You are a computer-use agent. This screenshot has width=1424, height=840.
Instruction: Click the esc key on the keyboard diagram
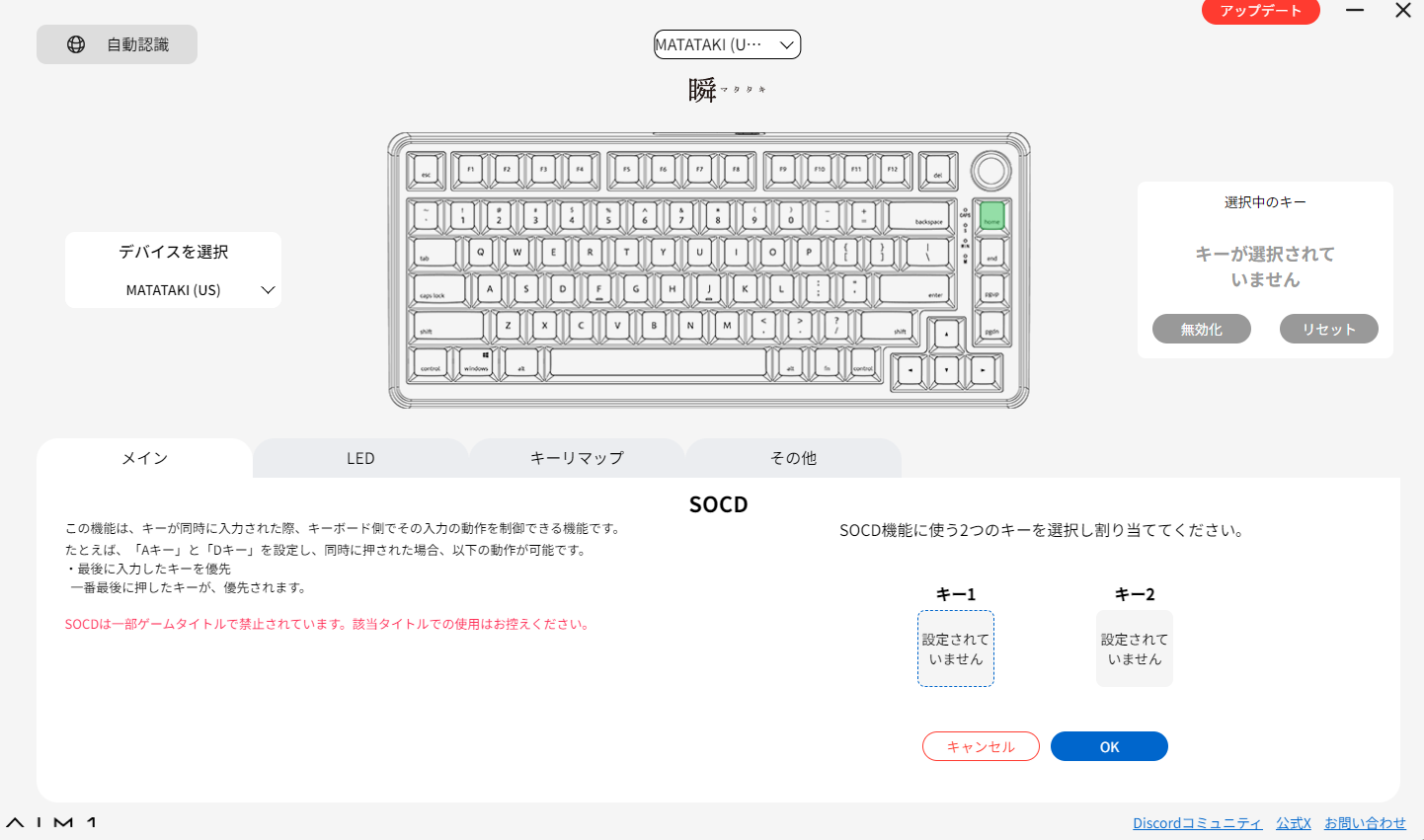(x=427, y=171)
